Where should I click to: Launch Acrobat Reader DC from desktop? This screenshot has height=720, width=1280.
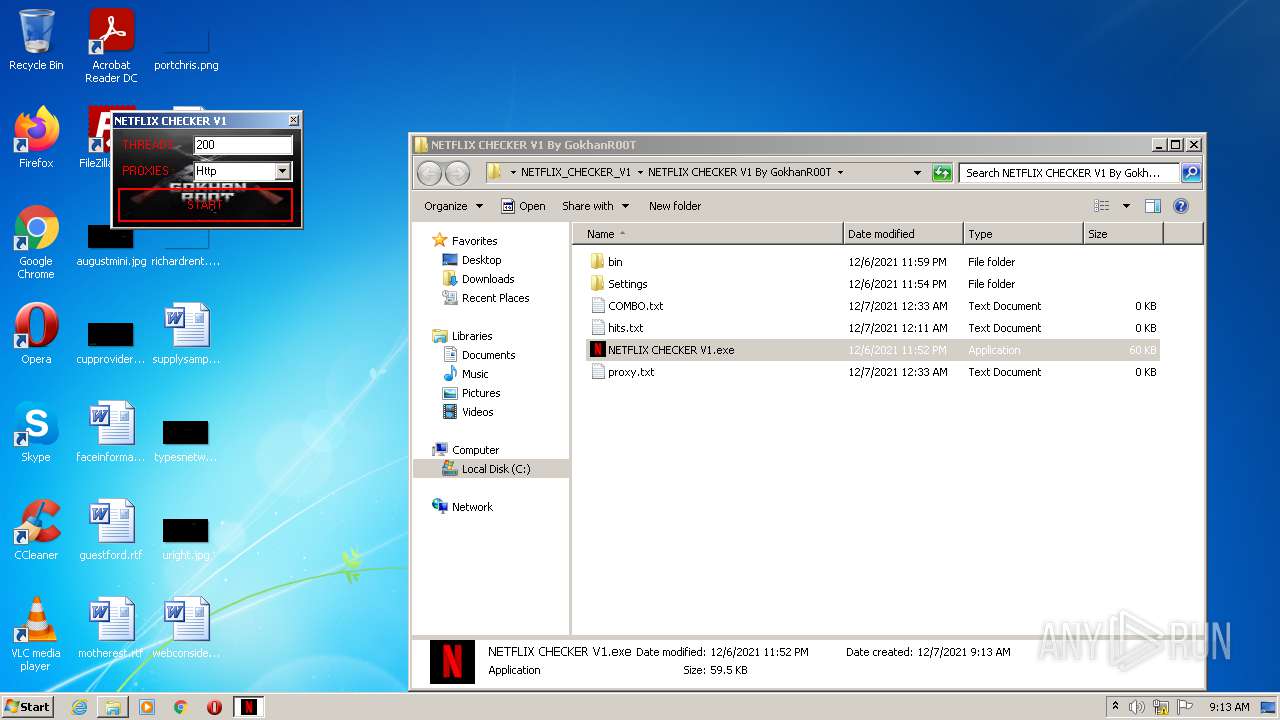click(111, 46)
